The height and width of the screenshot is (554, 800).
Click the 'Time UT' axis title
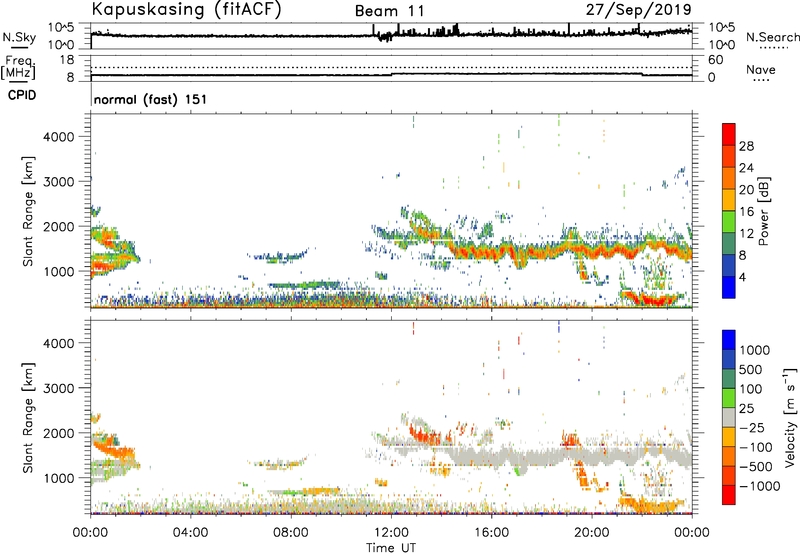[x=391, y=548]
